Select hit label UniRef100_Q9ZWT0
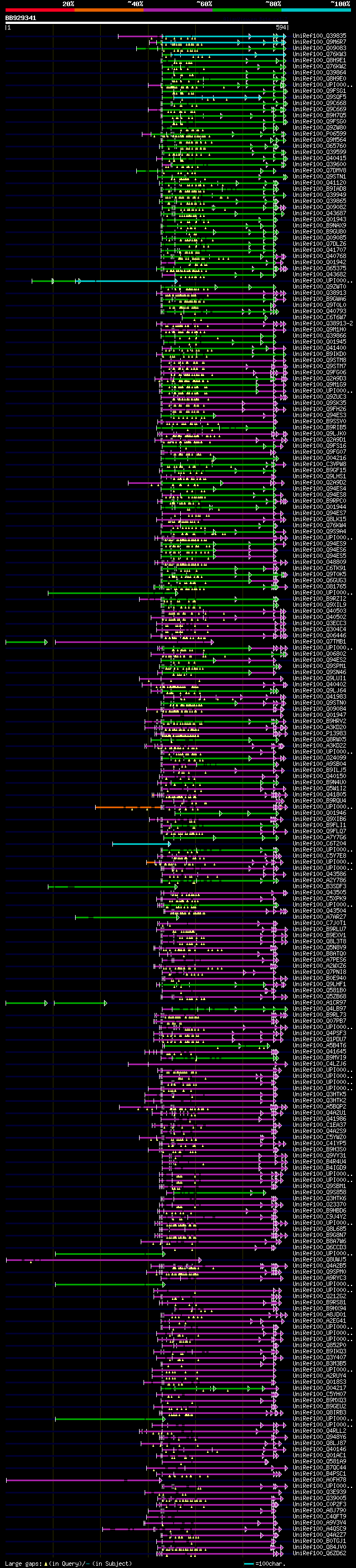Viewport: 356px width, 1568px height. (x=319, y=286)
